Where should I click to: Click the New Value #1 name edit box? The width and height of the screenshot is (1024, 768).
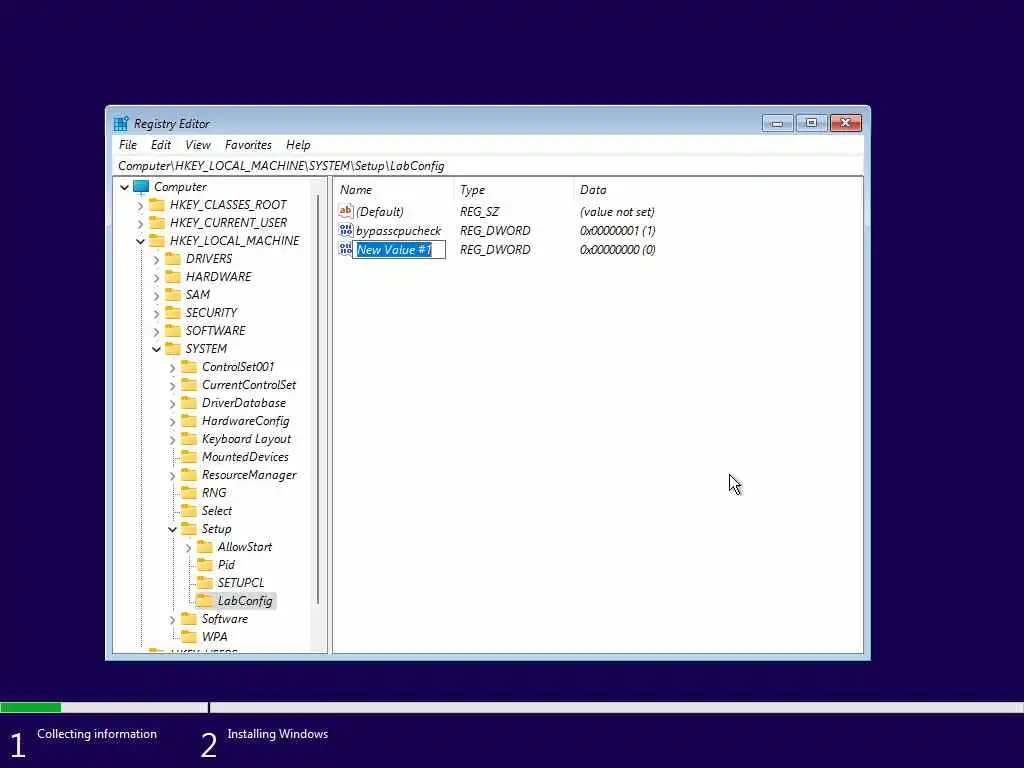pos(399,249)
